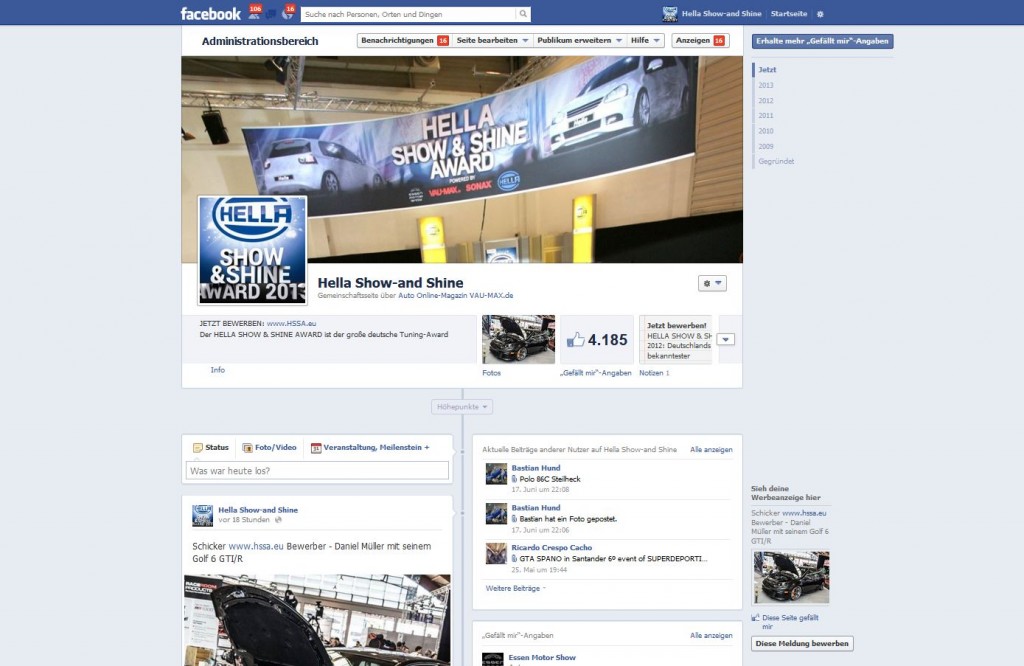1024x666 pixels.
Task: Expand the Publikum erweitern dropdown
Action: [x=579, y=41]
